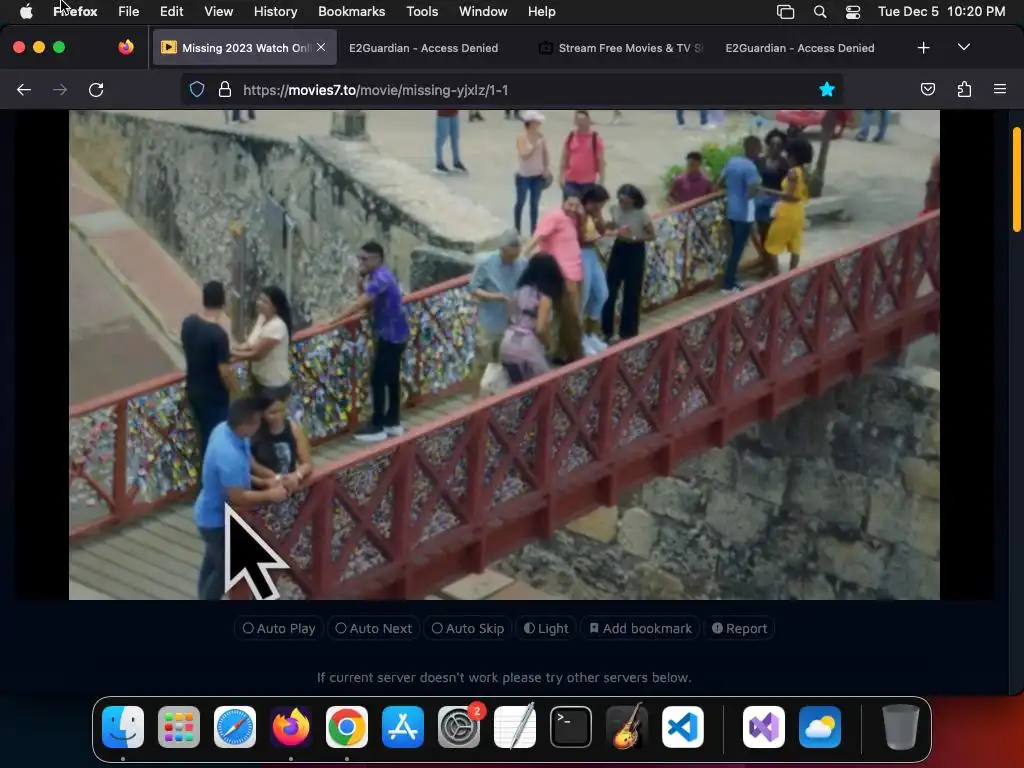Click the Firefox logo beside the tabs
Viewport: 1024px width, 768px height.
click(126, 47)
